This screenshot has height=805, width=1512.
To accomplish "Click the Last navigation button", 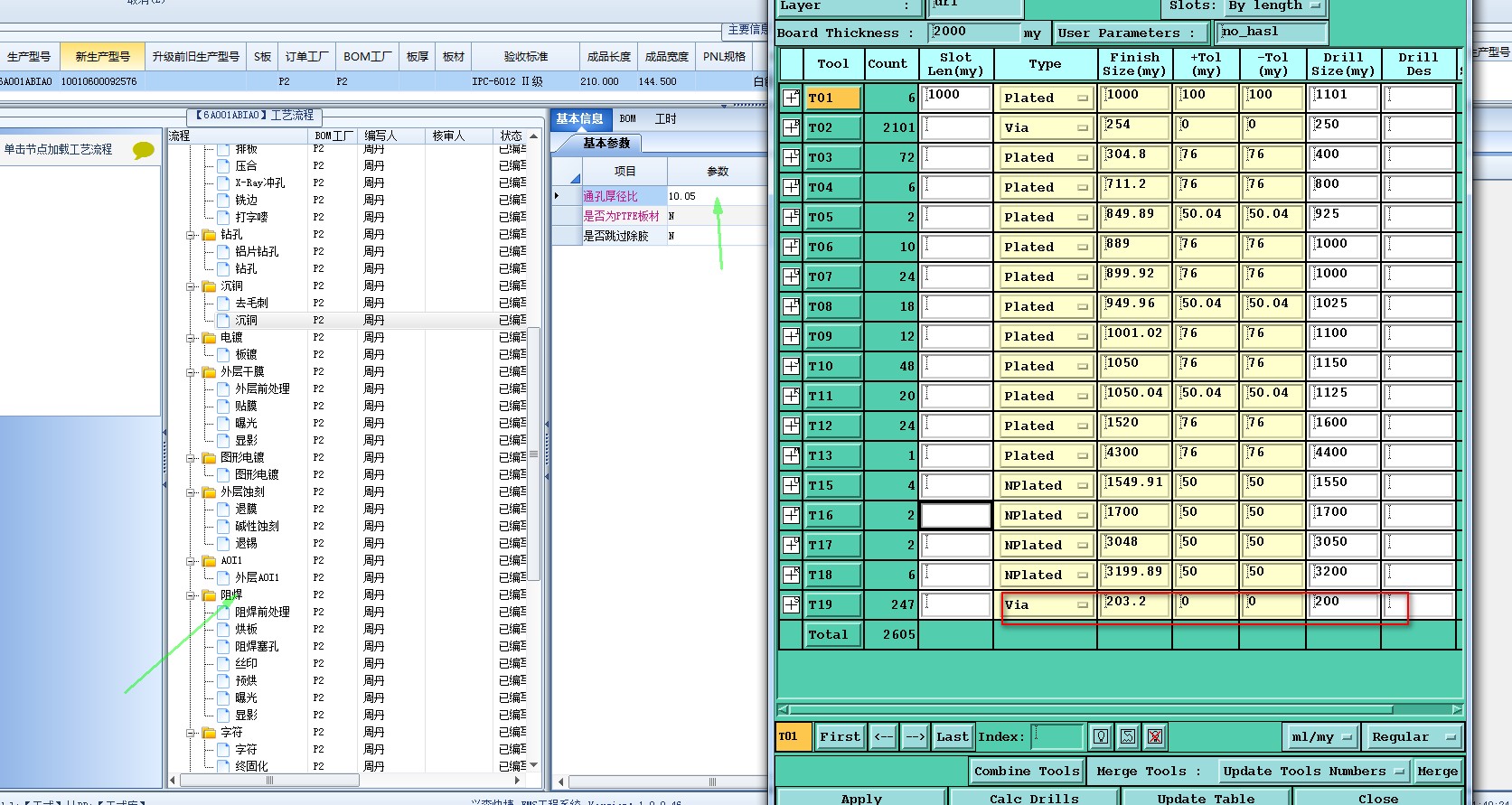I will (953, 737).
